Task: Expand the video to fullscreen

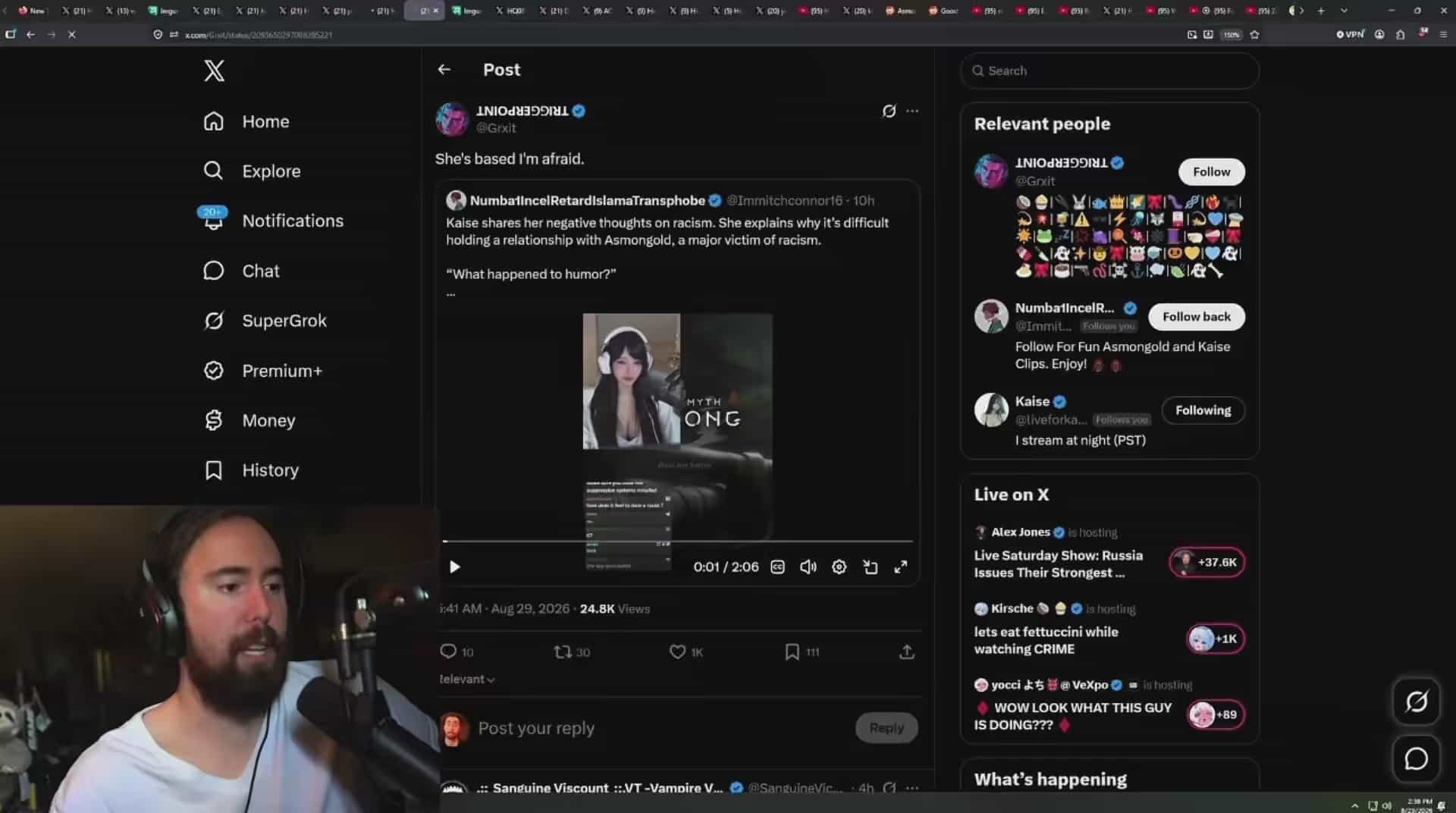Action: pyautogui.click(x=901, y=567)
